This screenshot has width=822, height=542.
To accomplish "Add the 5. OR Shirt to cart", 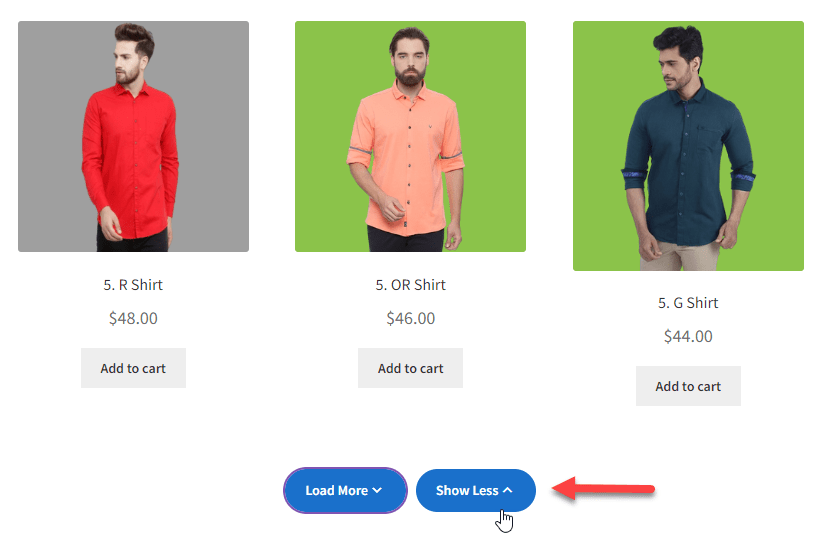I will [x=410, y=368].
